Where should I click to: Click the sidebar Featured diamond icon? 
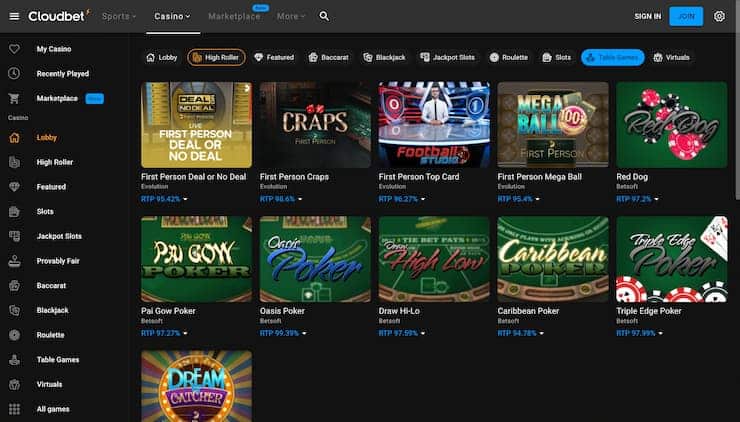click(14, 187)
